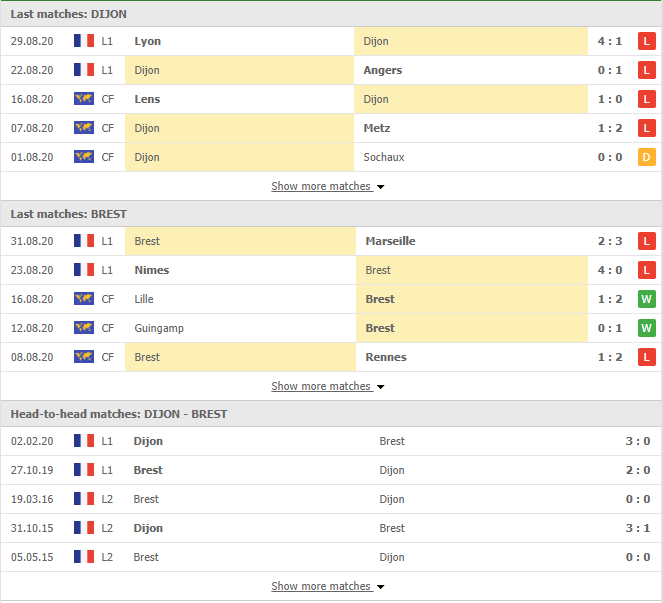663x603 pixels.
Task: Click the red L badge for Brest vs Marseille
Action: 647,241
